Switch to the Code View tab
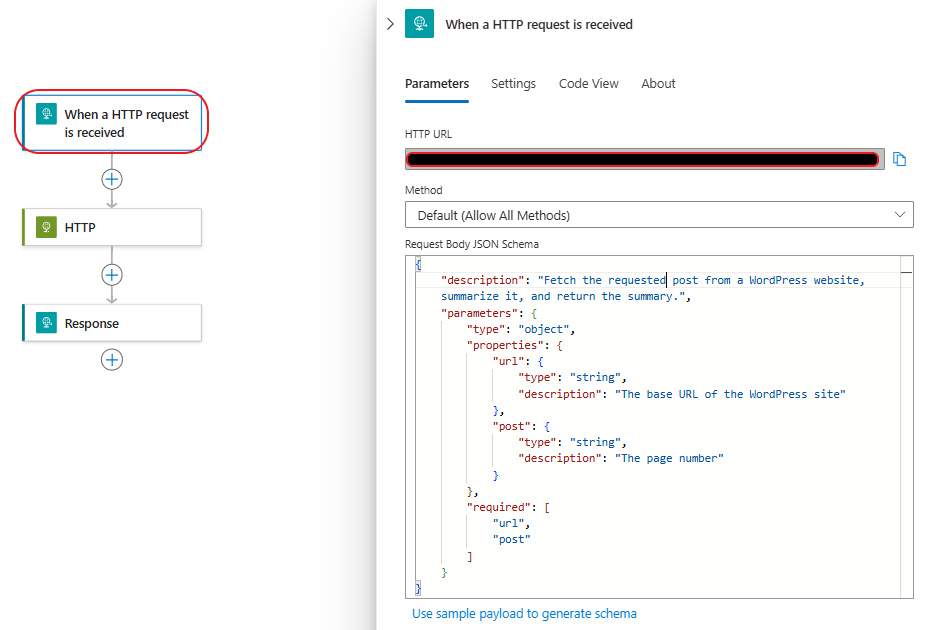The height and width of the screenshot is (630, 927). [x=589, y=84]
